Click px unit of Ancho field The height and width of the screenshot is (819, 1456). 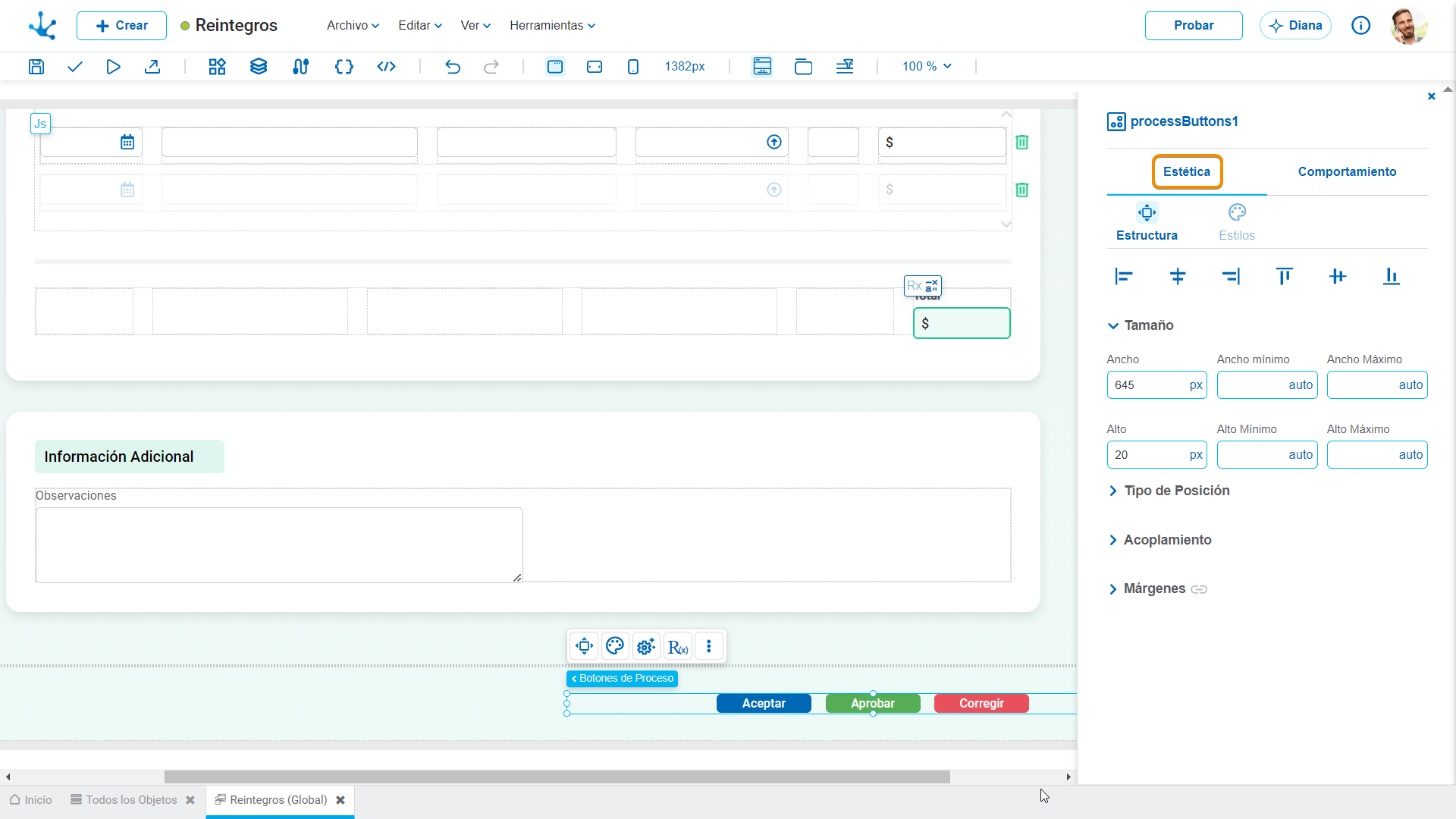1196,385
